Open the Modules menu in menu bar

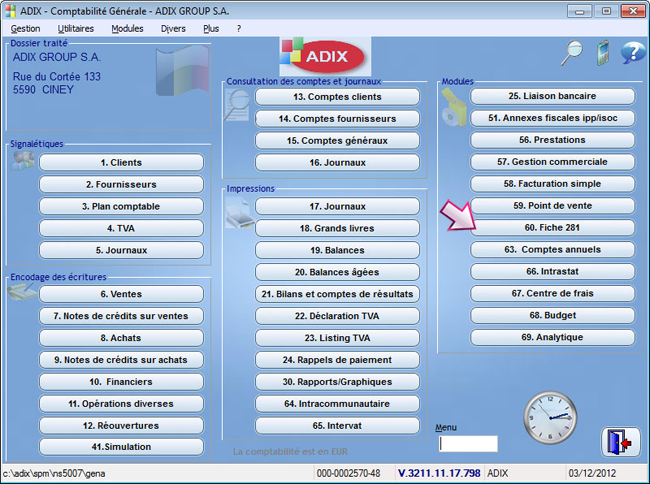127,29
